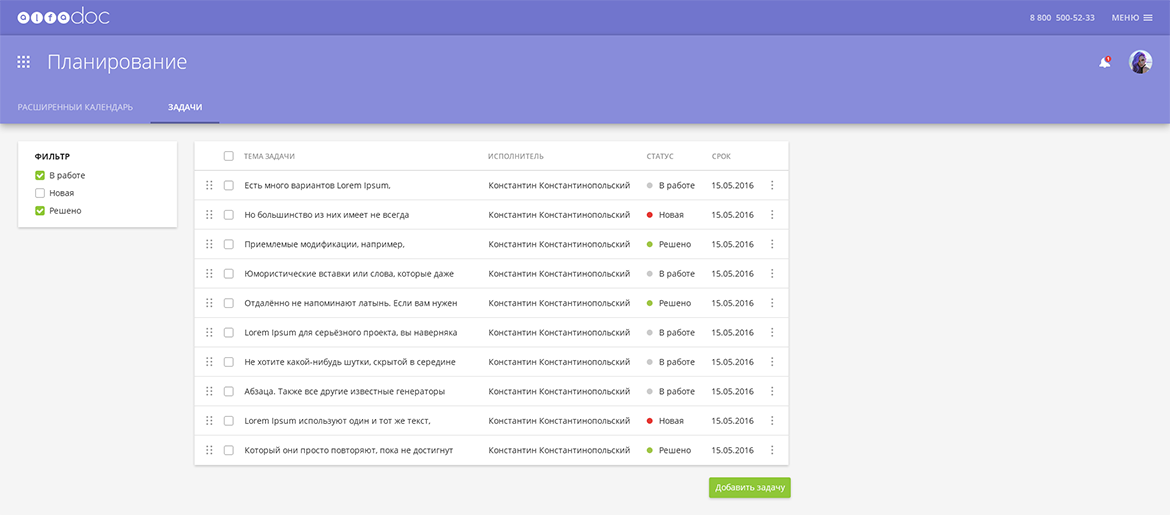Viewport: 1170px width, 515px height.
Task: Click the phone number 8 800 500-52-33
Action: pyautogui.click(x=1062, y=17)
